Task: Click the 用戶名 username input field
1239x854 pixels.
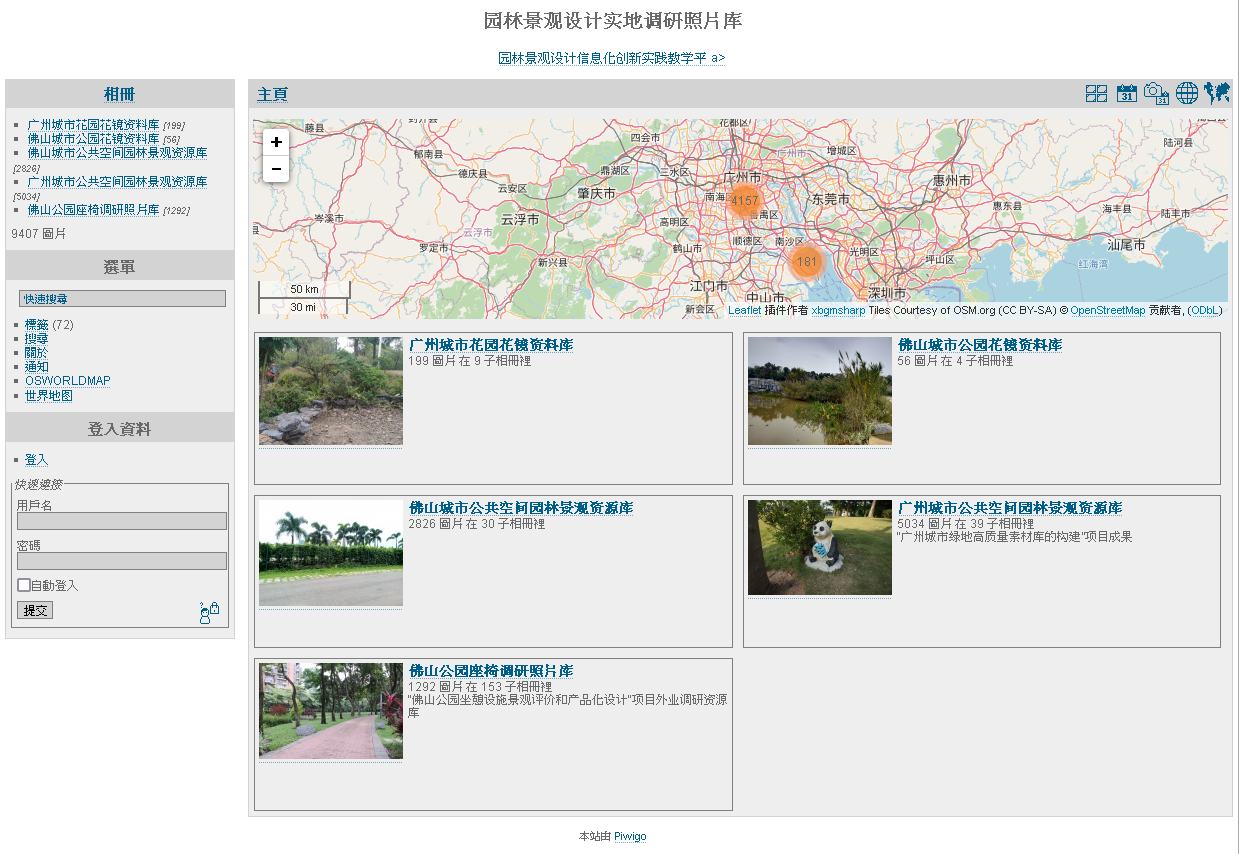Action: tap(122, 521)
